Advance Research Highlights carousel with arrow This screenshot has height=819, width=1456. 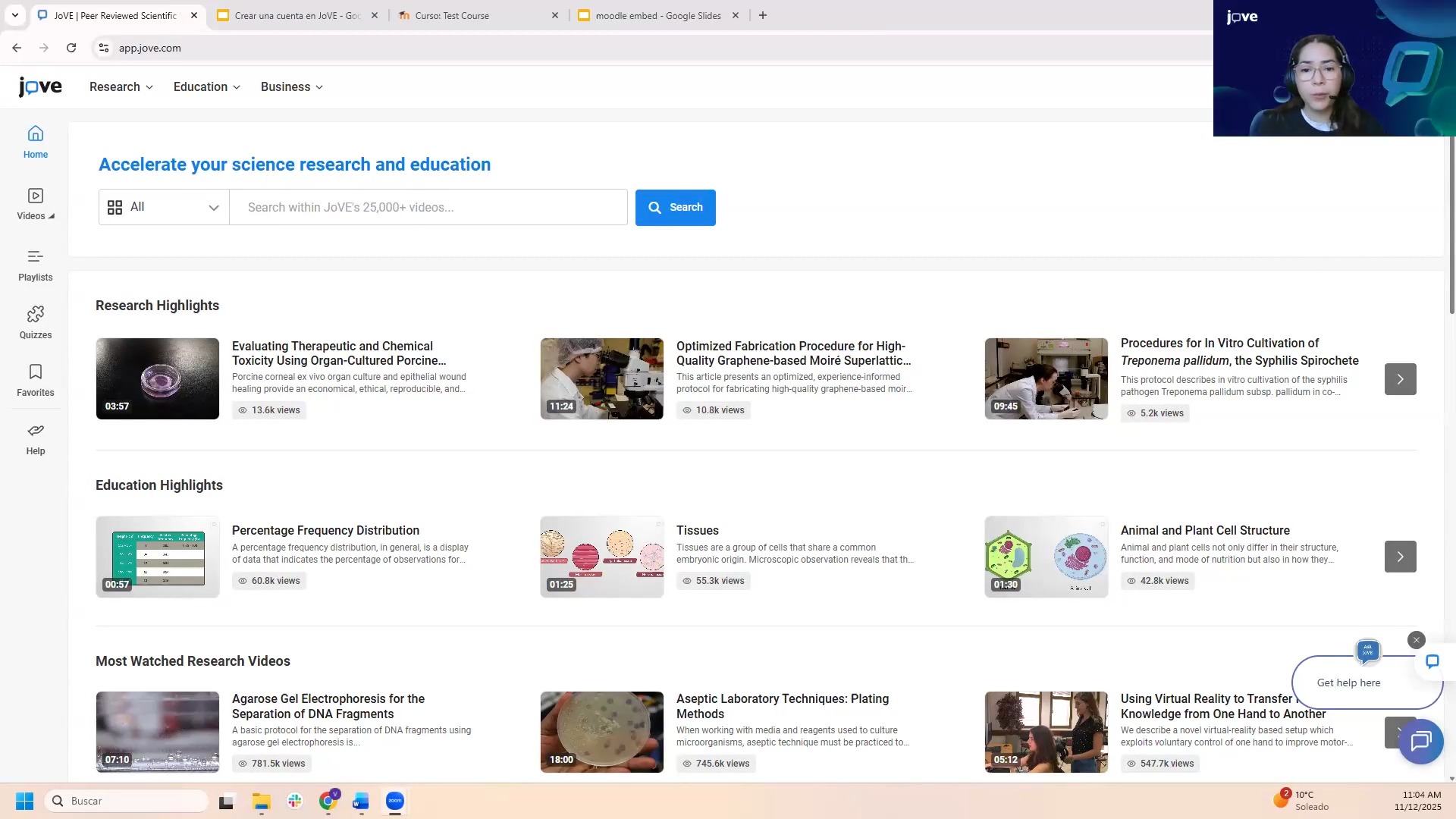(1400, 379)
